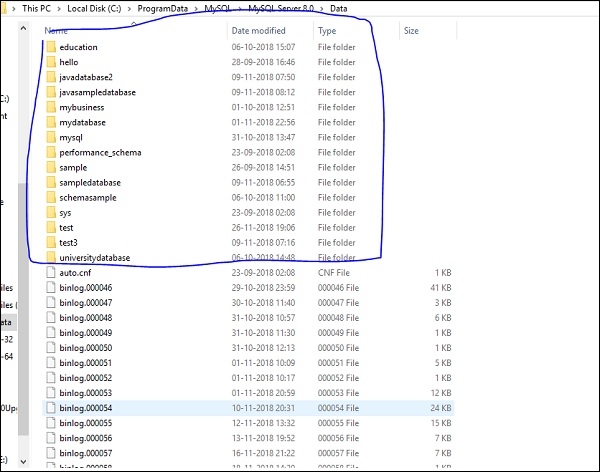
Task: Click the 12 KB size value
Action: (x=441, y=393)
